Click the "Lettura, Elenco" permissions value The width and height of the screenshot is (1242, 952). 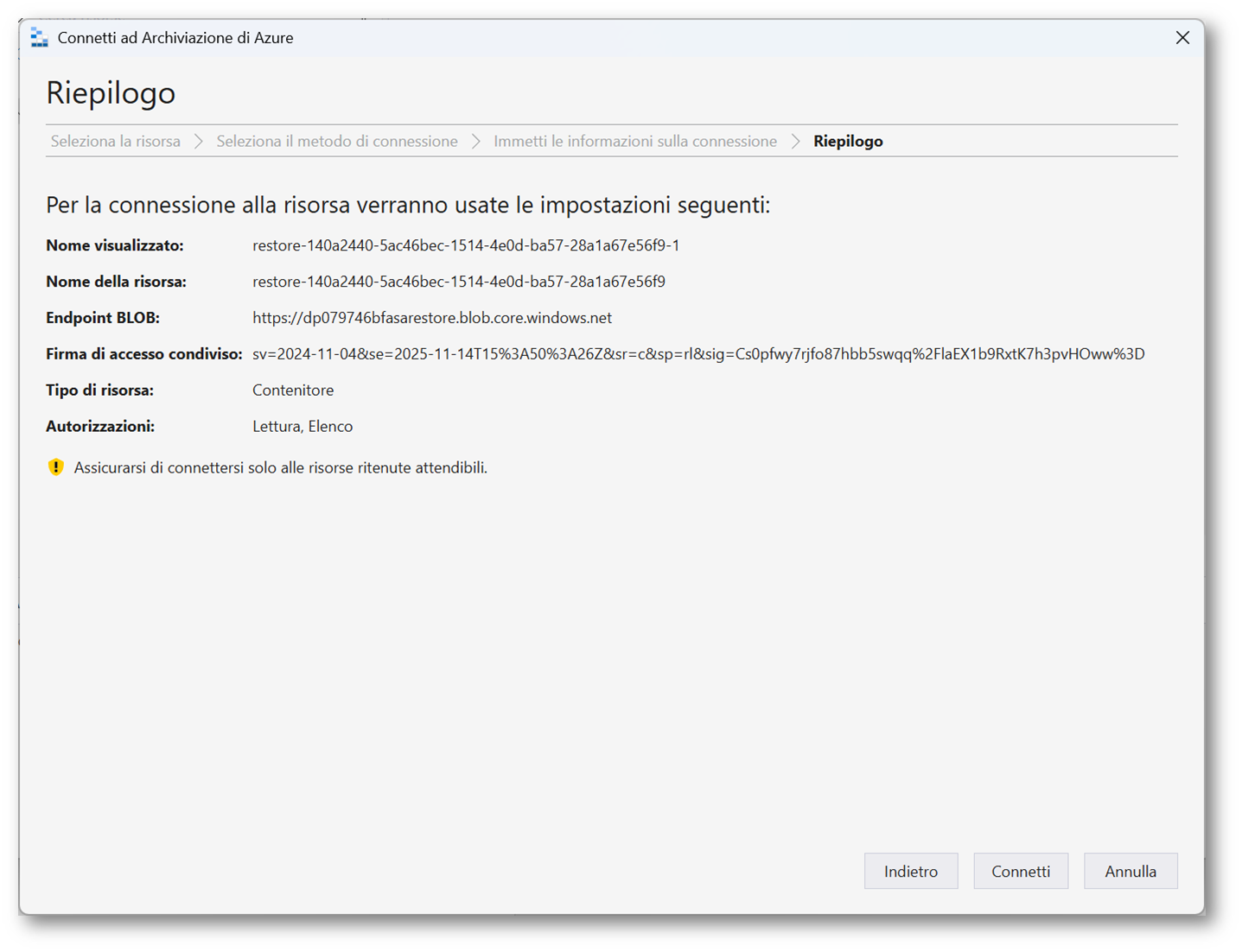[303, 427]
